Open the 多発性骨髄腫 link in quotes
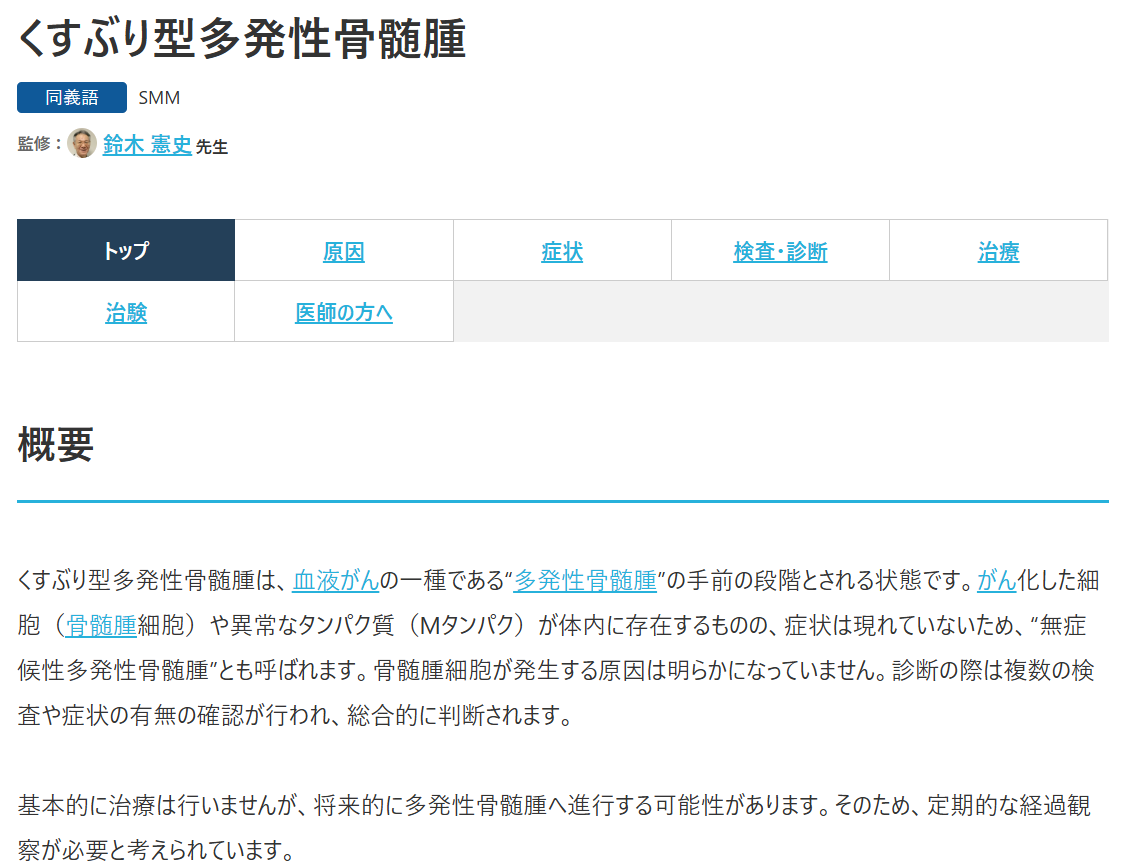The height and width of the screenshot is (867, 1123). 585,580
